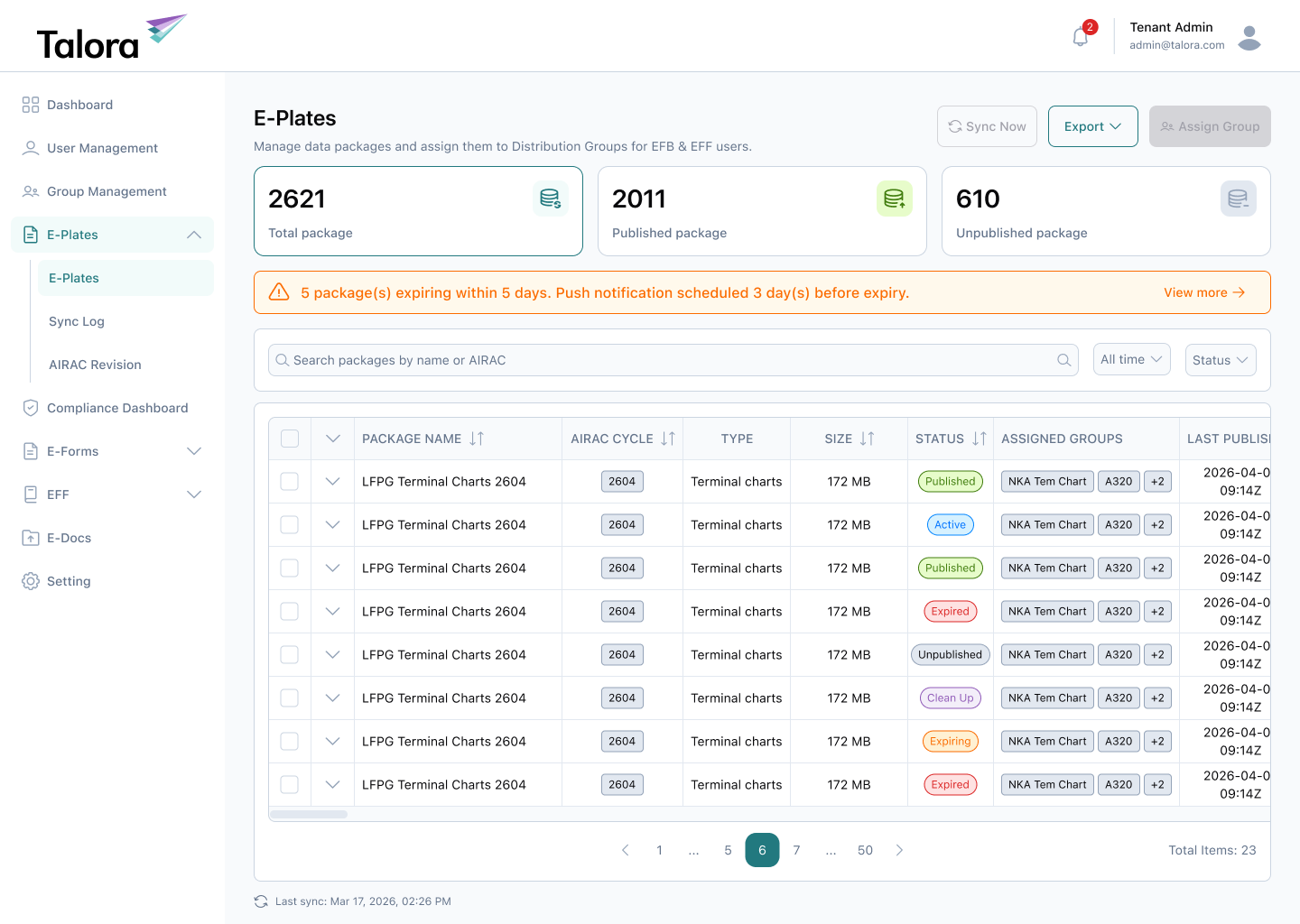The height and width of the screenshot is (924, 1300).
Task: Check the first Expired row checkbox
Action: 290,612
